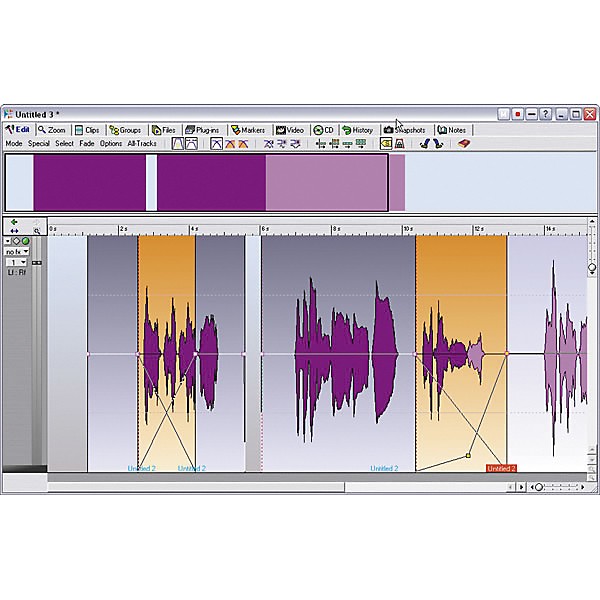The width and height of the screenshot is (600, 600).
Task: Click the scroll right arrow button
Action: (x=521, y=487)
